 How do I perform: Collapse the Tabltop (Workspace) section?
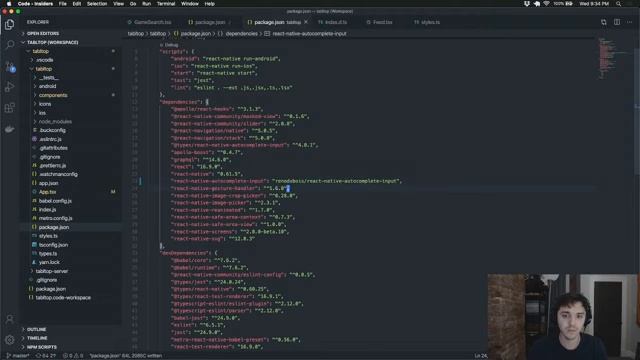point(52,42)
